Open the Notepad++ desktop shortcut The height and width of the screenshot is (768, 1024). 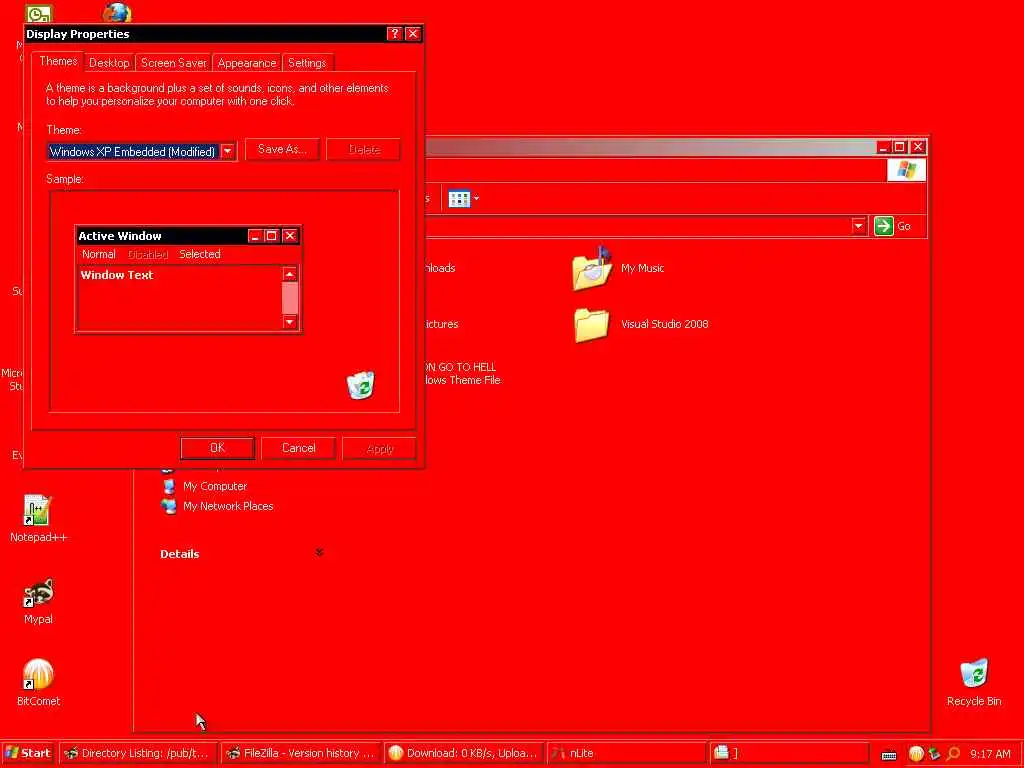[x=37, y=510]
